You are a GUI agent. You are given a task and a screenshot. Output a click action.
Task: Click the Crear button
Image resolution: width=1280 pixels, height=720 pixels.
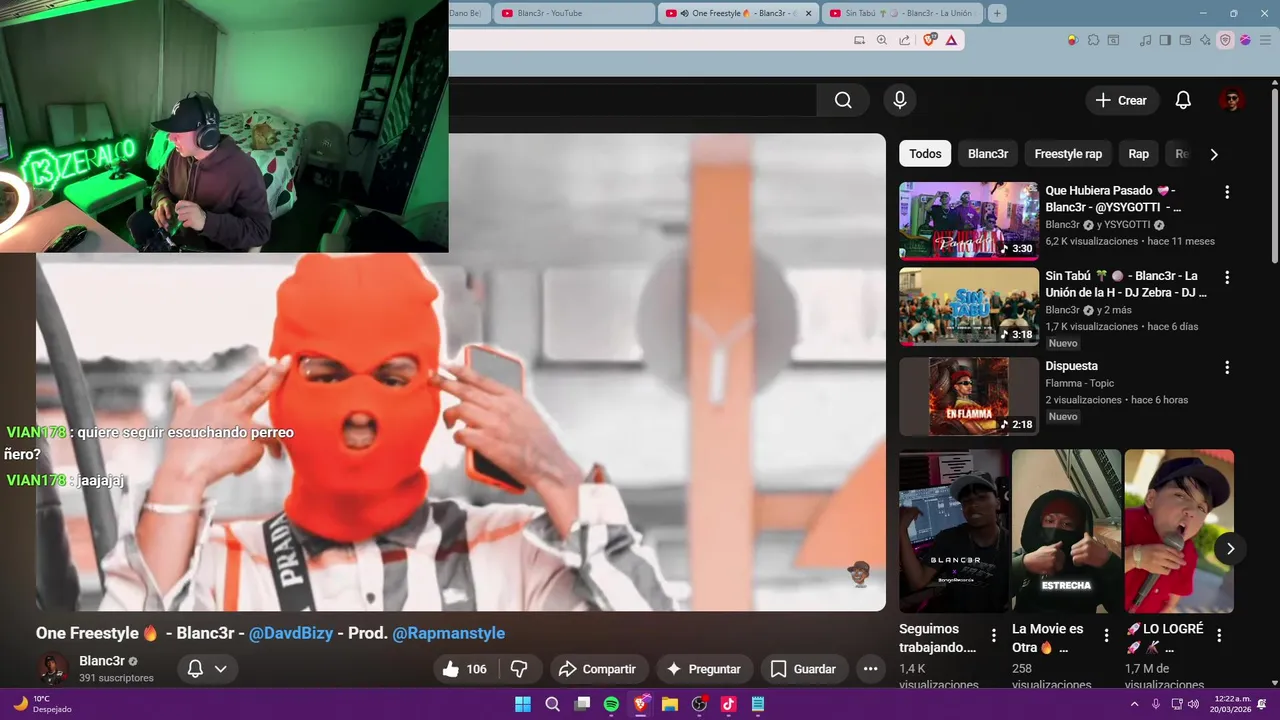[x=1122, y=100]
